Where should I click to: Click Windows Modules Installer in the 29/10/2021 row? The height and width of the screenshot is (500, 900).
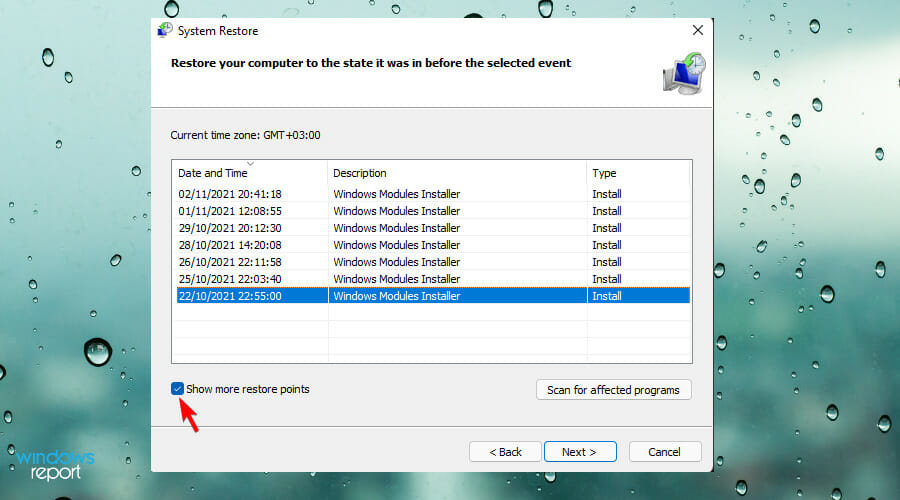(x=397, y=228)
